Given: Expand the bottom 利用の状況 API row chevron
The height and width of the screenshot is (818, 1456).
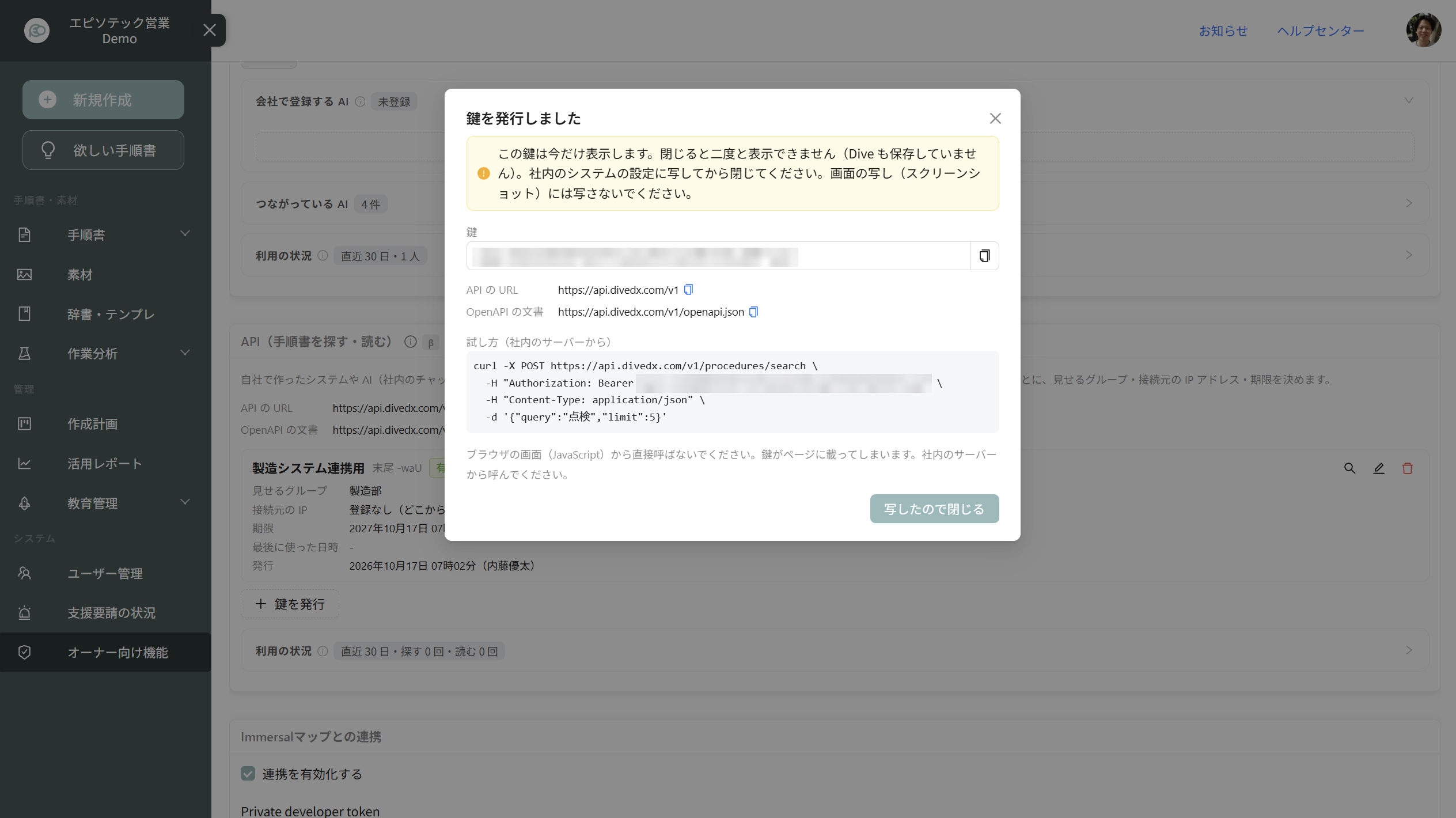Looking at the screenshot, I should coord(1409,650).
